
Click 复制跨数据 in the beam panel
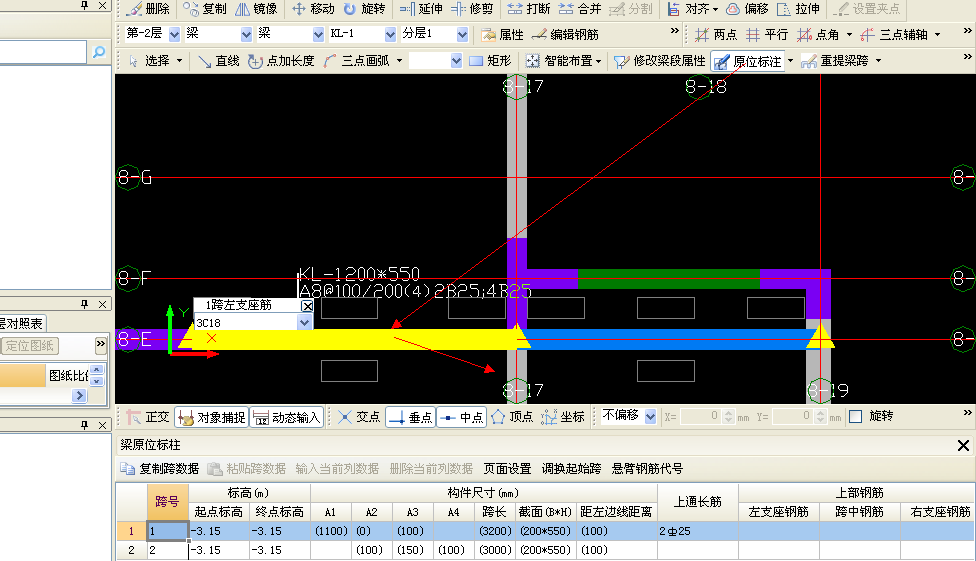click(x=160, y=469)
